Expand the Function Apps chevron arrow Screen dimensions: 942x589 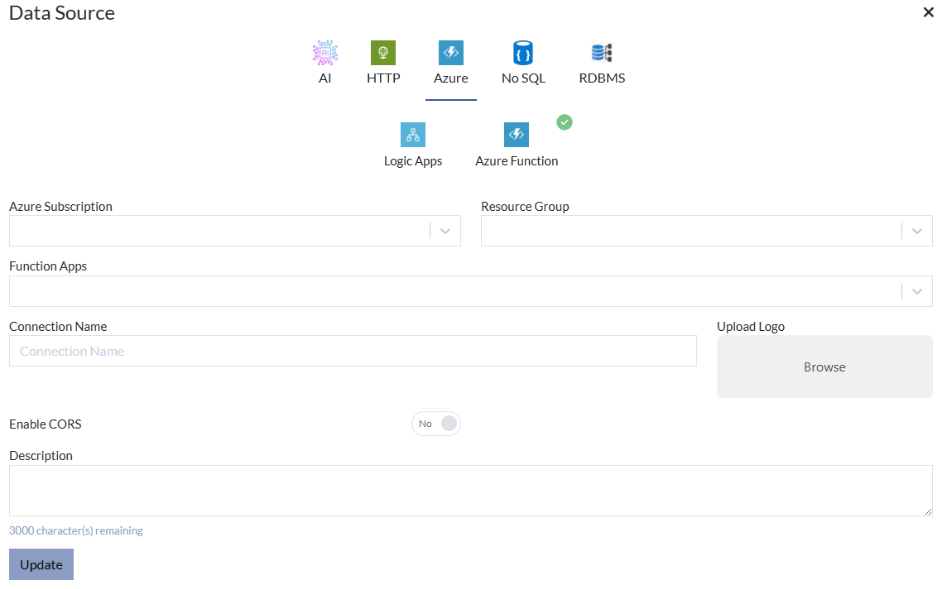(917, 291)
